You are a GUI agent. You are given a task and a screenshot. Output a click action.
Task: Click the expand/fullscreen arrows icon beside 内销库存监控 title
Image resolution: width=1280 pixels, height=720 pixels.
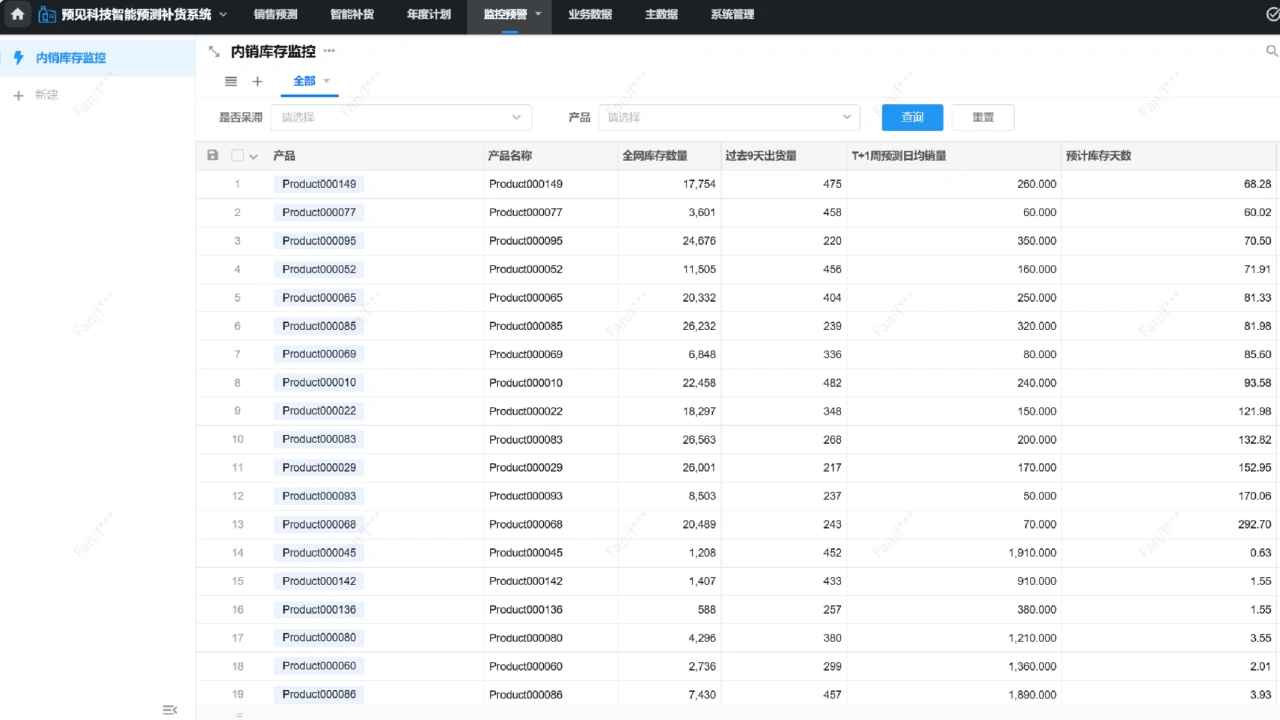pos(213,52)
